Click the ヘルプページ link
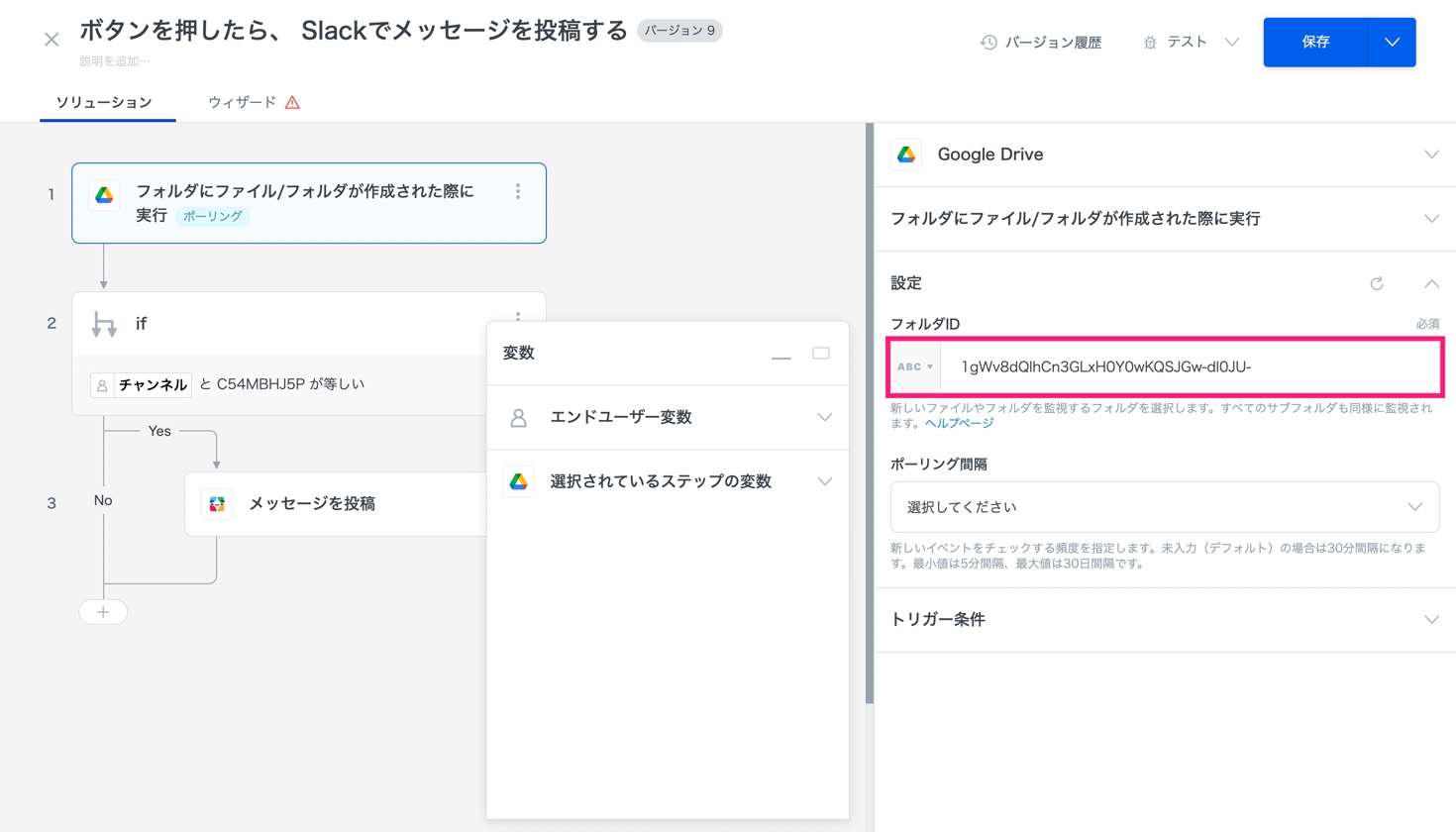This screenshot has width=1456, height=832. pos(959,424)
